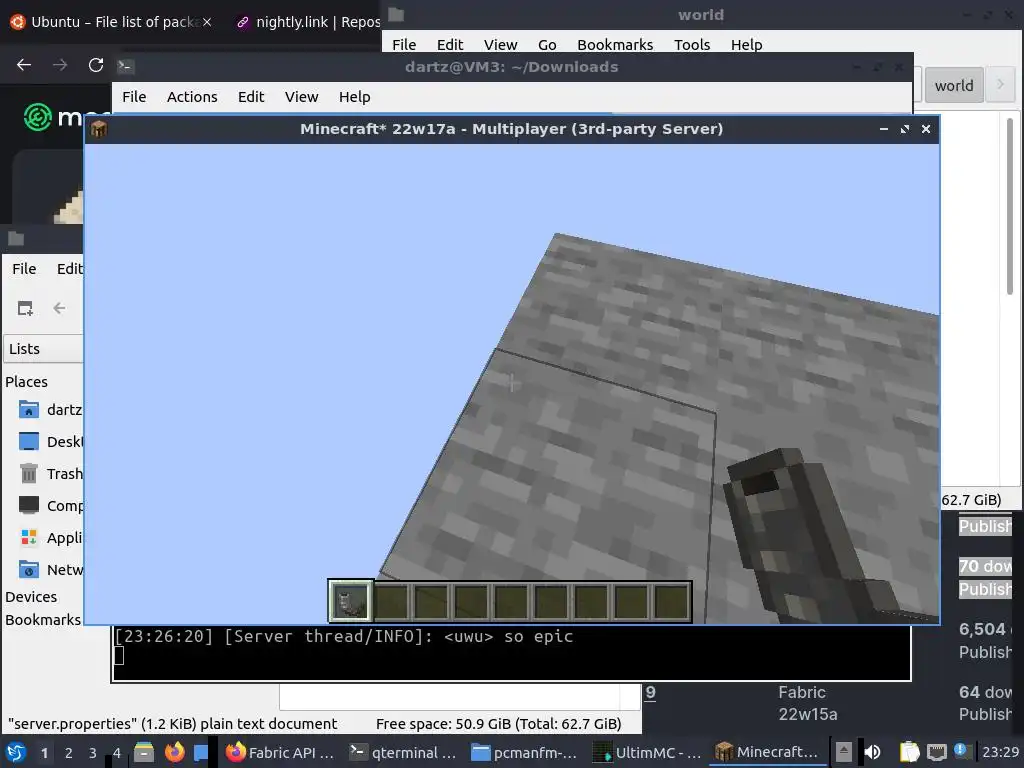Switch to virtual desktop 3

93,752
